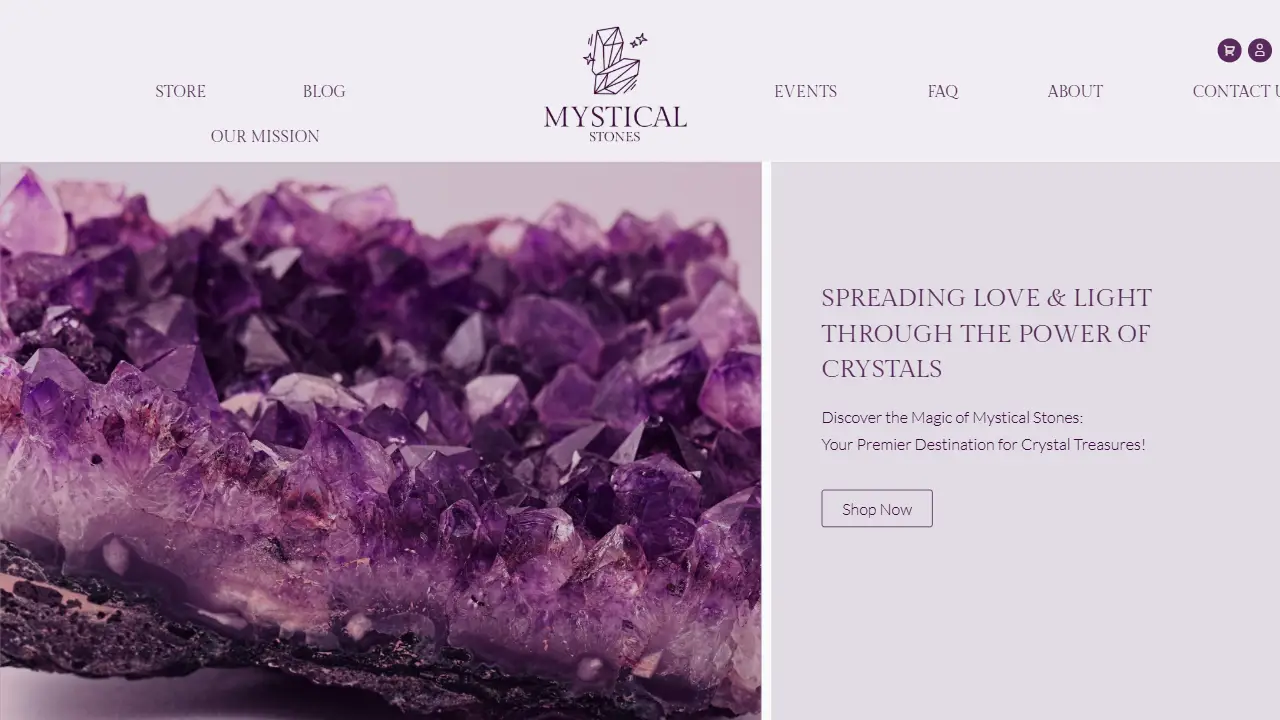The height and width of the screenshot is (720, 1280).
Task: Click the crystal logo graphic
Action: [x=614, y=62]
